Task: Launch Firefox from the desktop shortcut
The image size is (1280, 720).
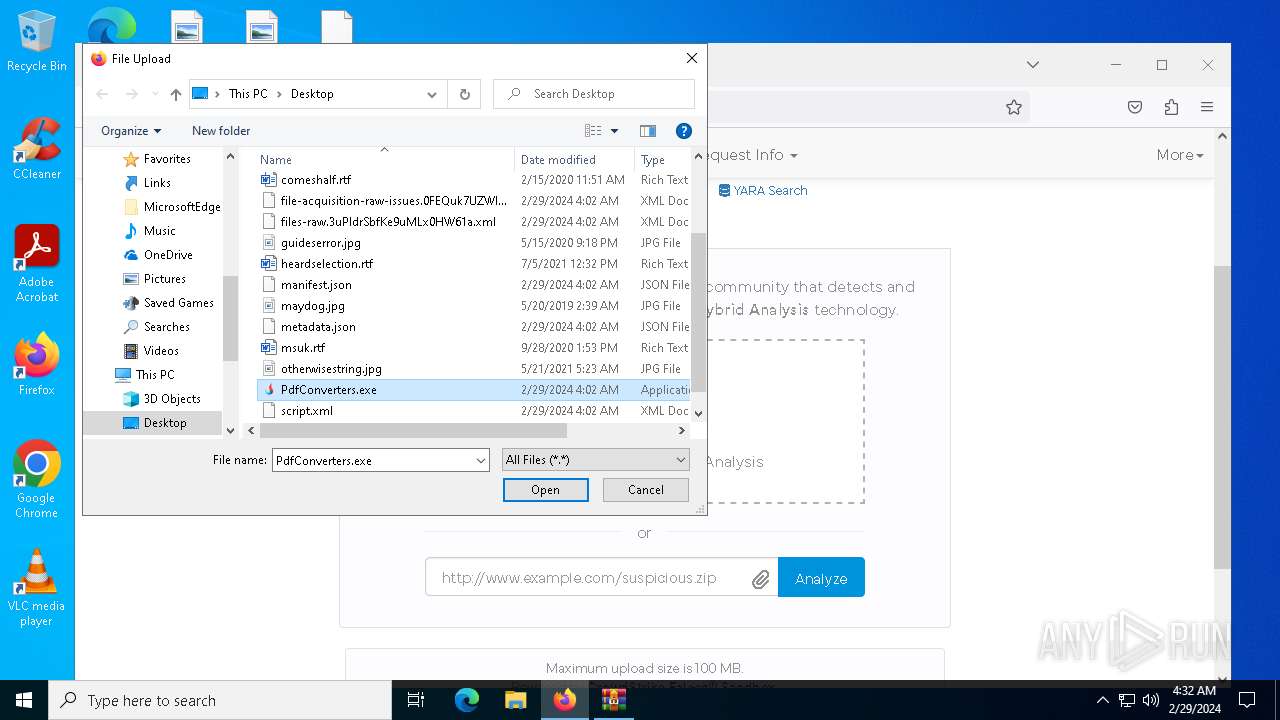Action: tap(36, 364)
